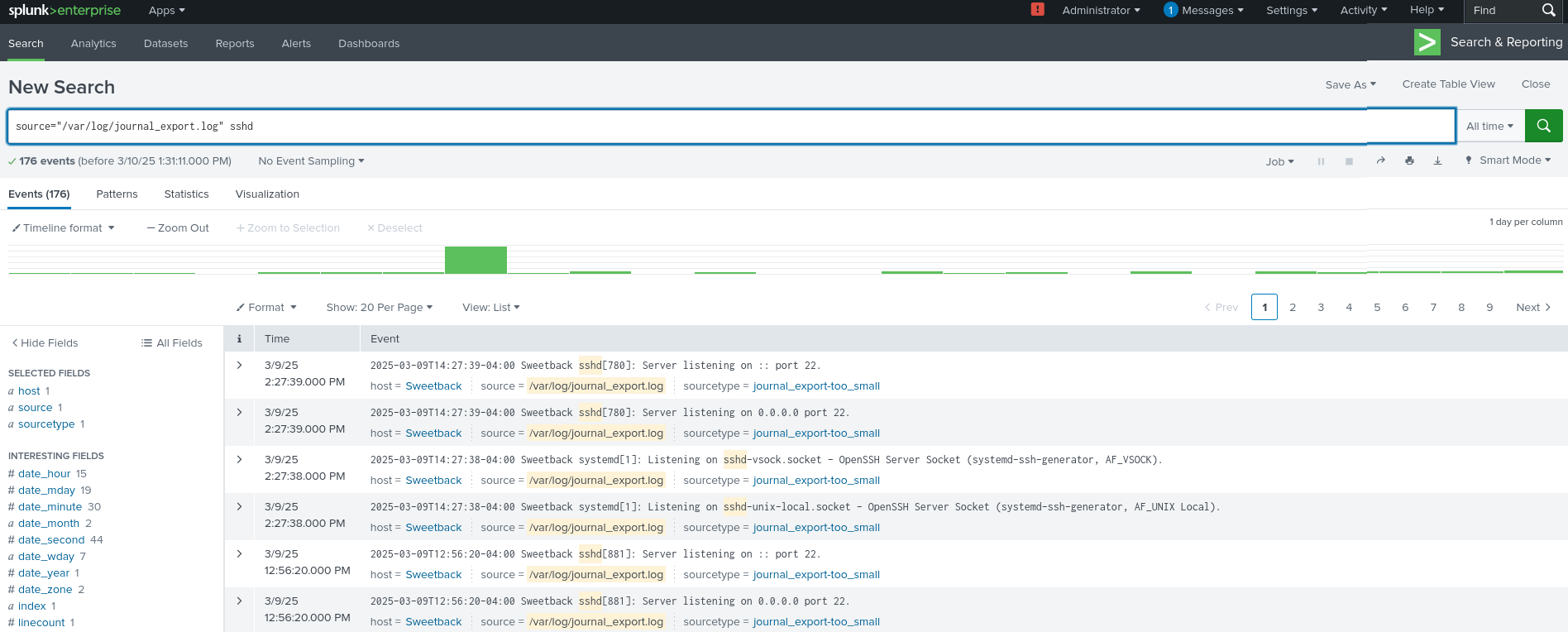Viewport: 1568px width, 632px height.
Task: Switch to the Patterns tab
Action: 117,194
